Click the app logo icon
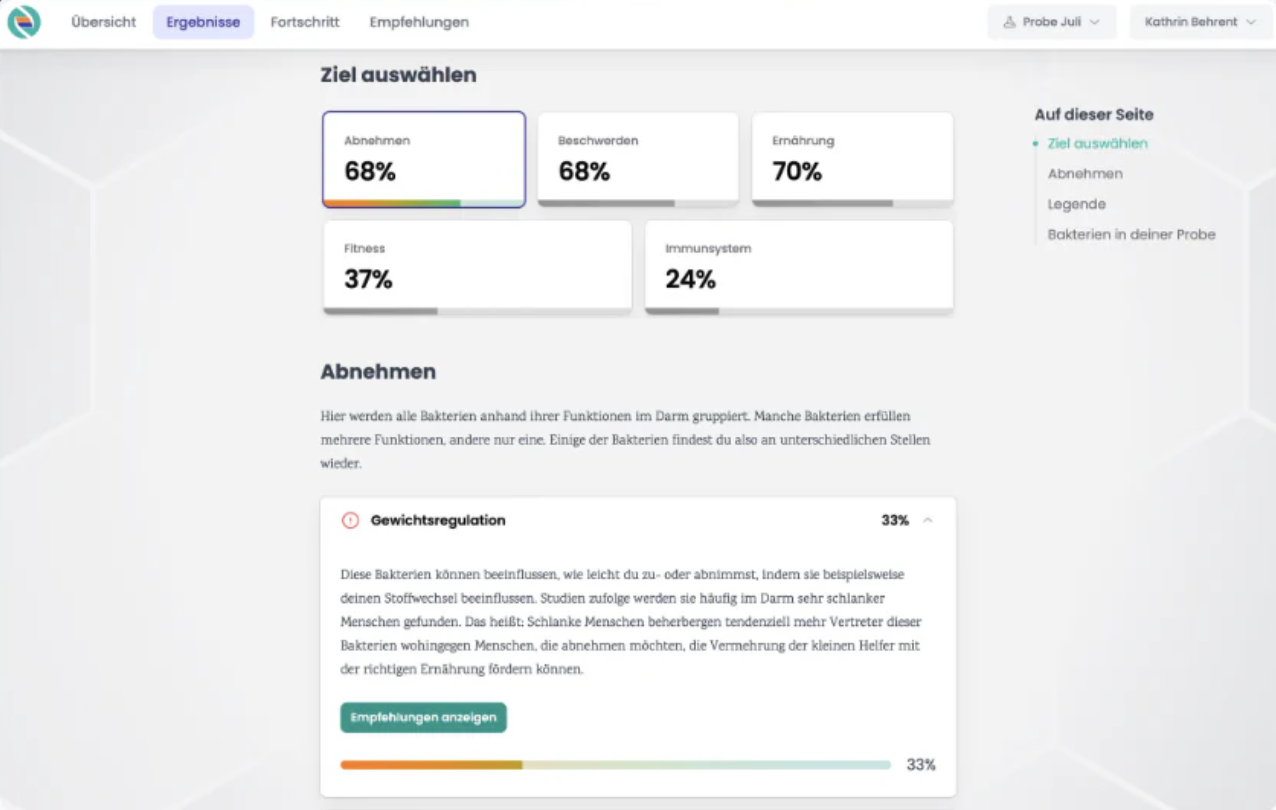Viewport: 1276px width, 810px height. [24, 22]
